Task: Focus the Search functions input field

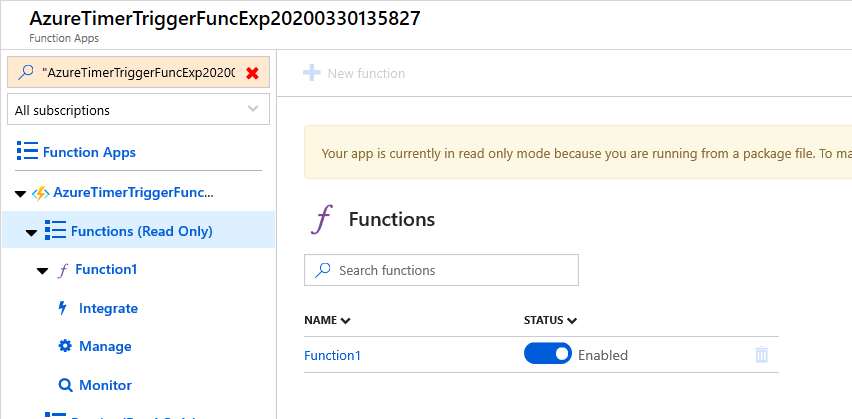Action: point(441,270)
